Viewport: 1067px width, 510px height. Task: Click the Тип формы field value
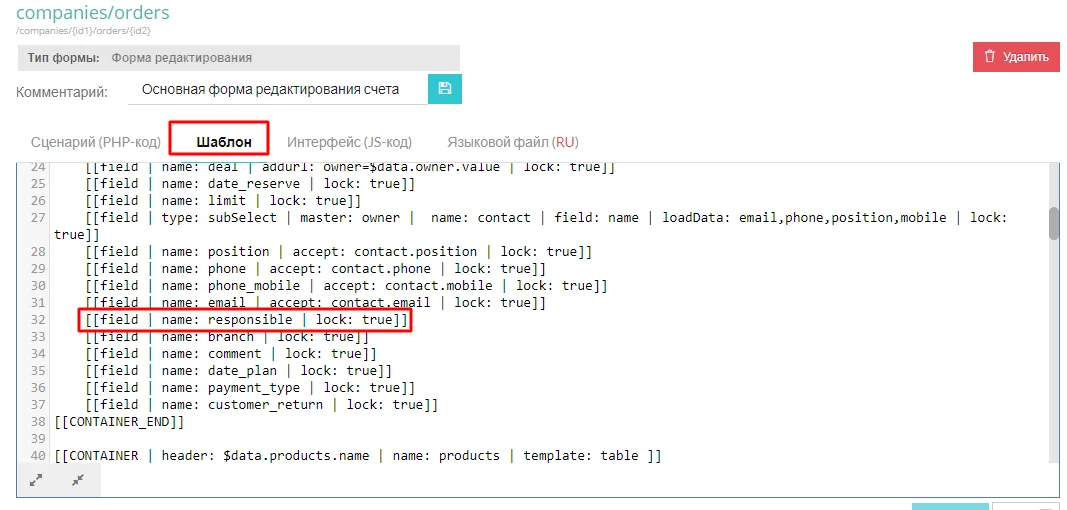point(182,58)
